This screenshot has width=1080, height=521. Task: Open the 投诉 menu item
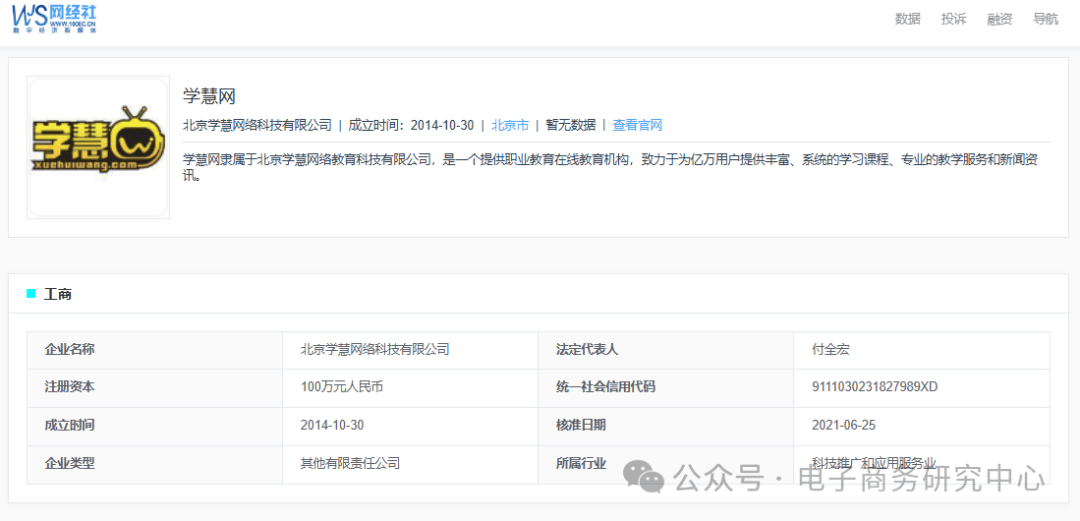[x=954, y=19]
